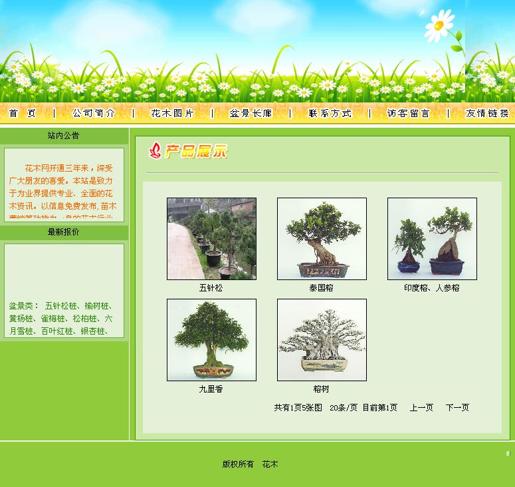The height and width of the screenshot is (487, 515).
Task: Go to previous page via 上一页
Action: point(421,407)
